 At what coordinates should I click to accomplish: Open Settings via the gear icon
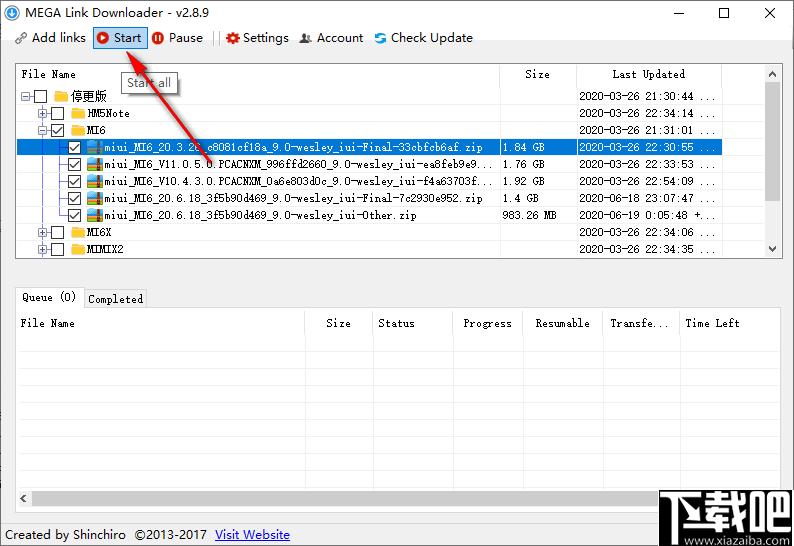point(232,38)
